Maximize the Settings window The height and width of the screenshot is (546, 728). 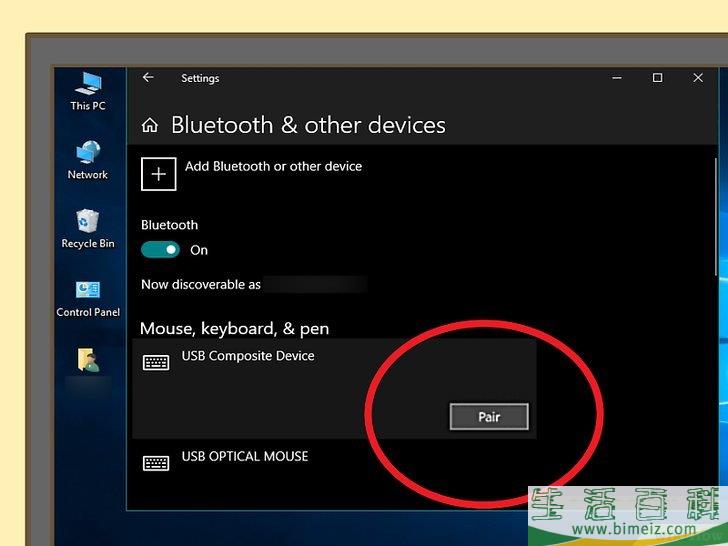(657, 78)
